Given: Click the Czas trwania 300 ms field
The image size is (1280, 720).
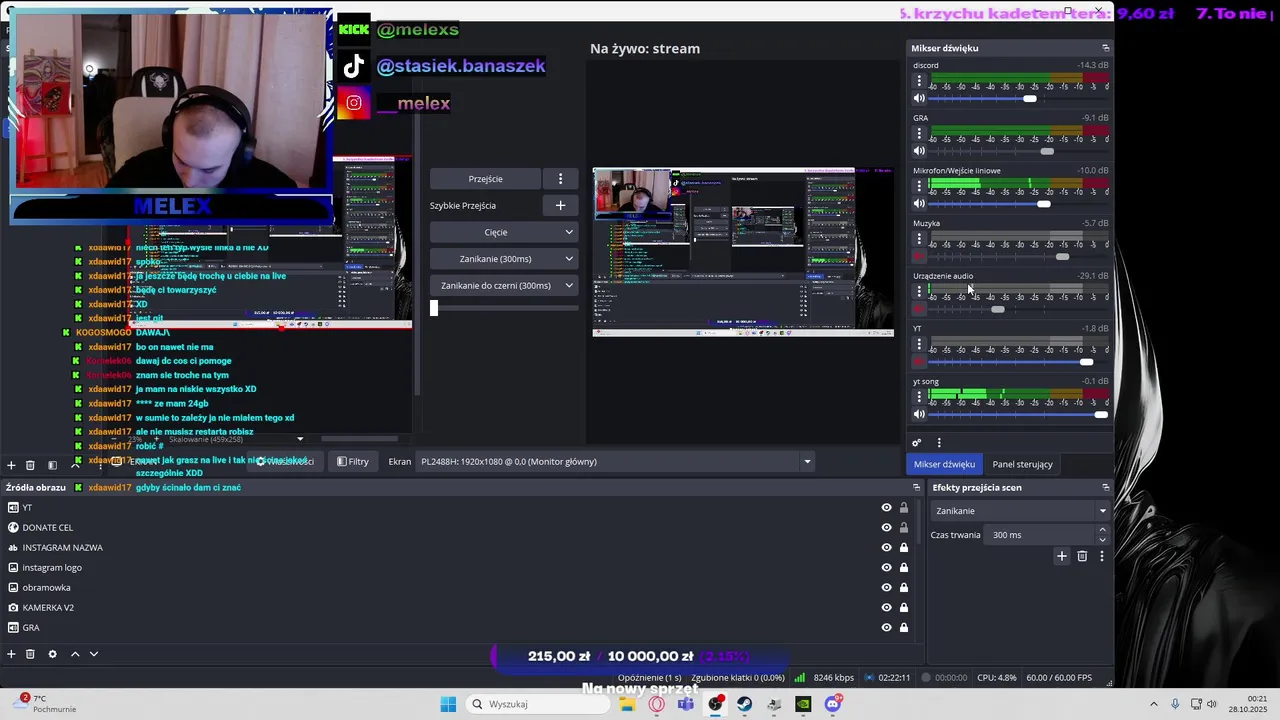Looking at the screenshot, I should click(1040, 535).
